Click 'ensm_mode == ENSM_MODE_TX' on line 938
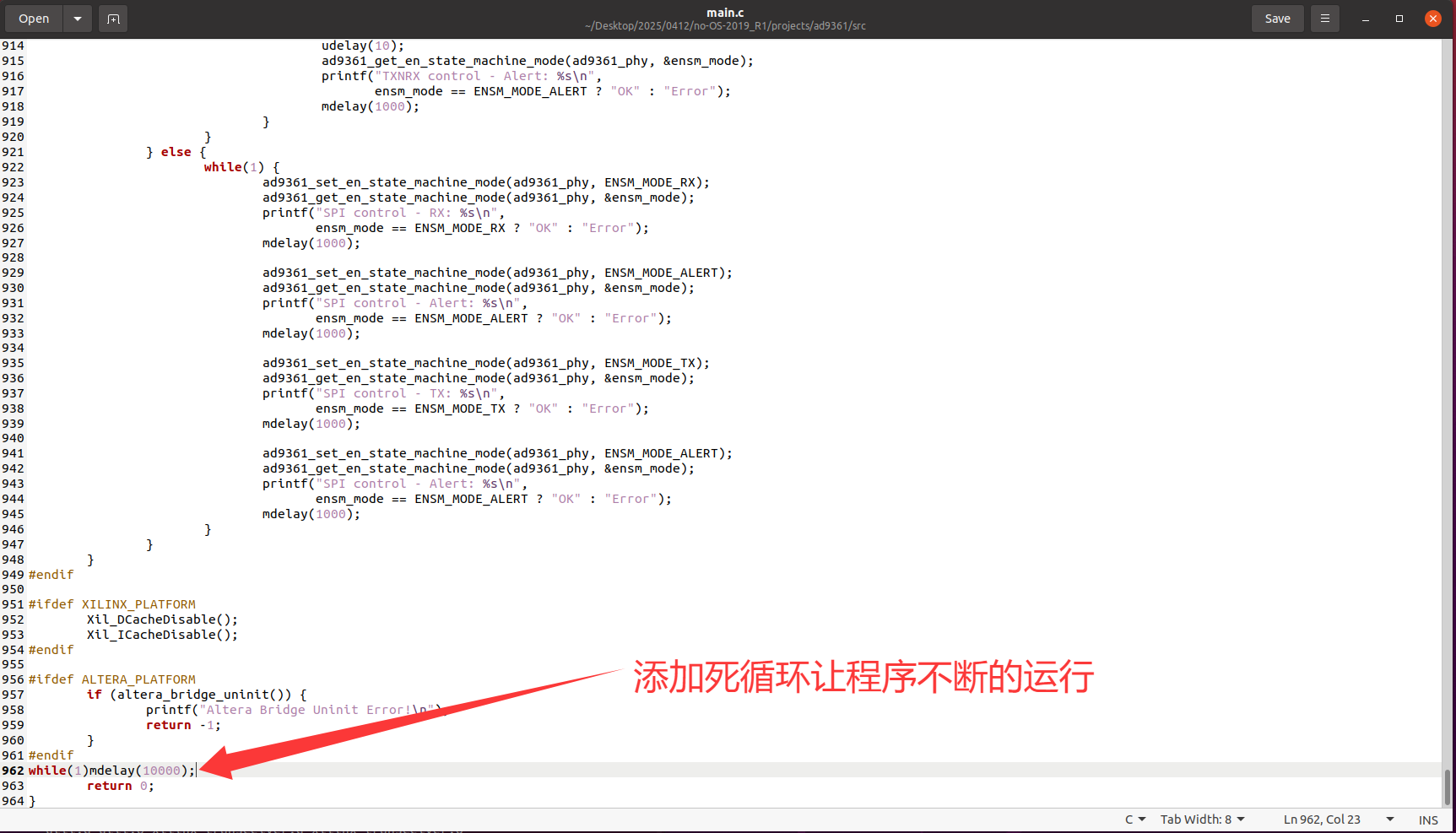 410,408
